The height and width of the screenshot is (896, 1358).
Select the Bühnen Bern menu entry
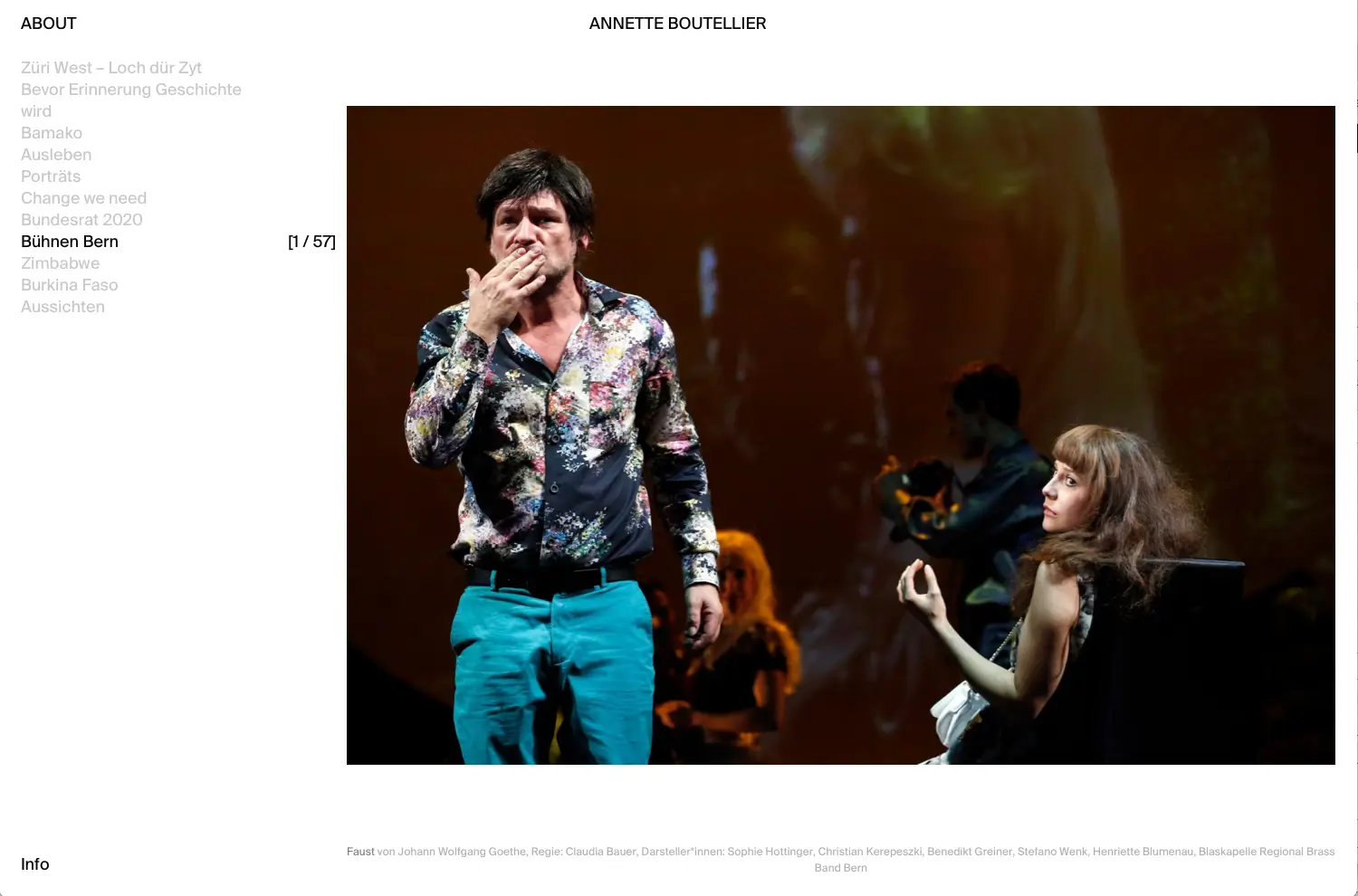click(70, 242)
